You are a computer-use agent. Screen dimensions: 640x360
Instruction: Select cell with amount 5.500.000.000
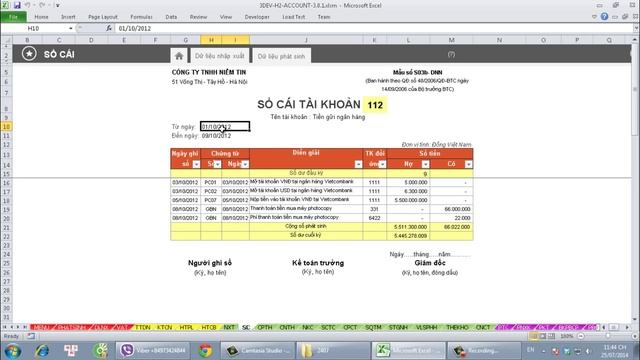(x=408, y=200)
